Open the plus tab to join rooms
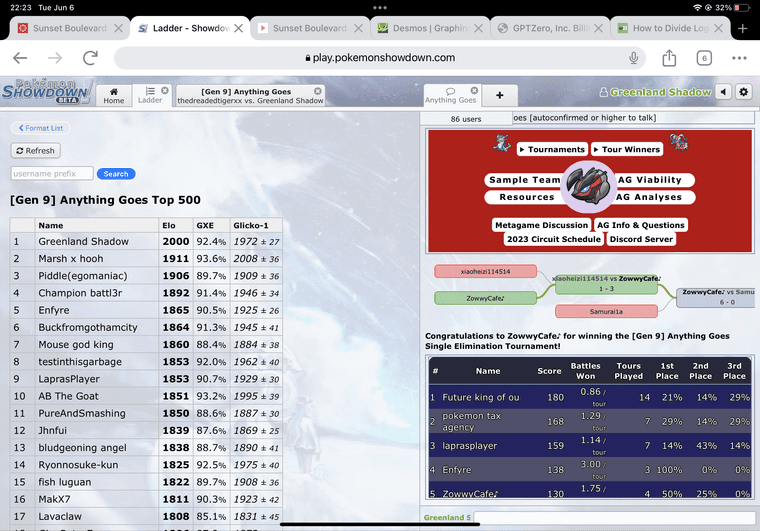Viewport: 760px width, 531px height. [500, 96]
